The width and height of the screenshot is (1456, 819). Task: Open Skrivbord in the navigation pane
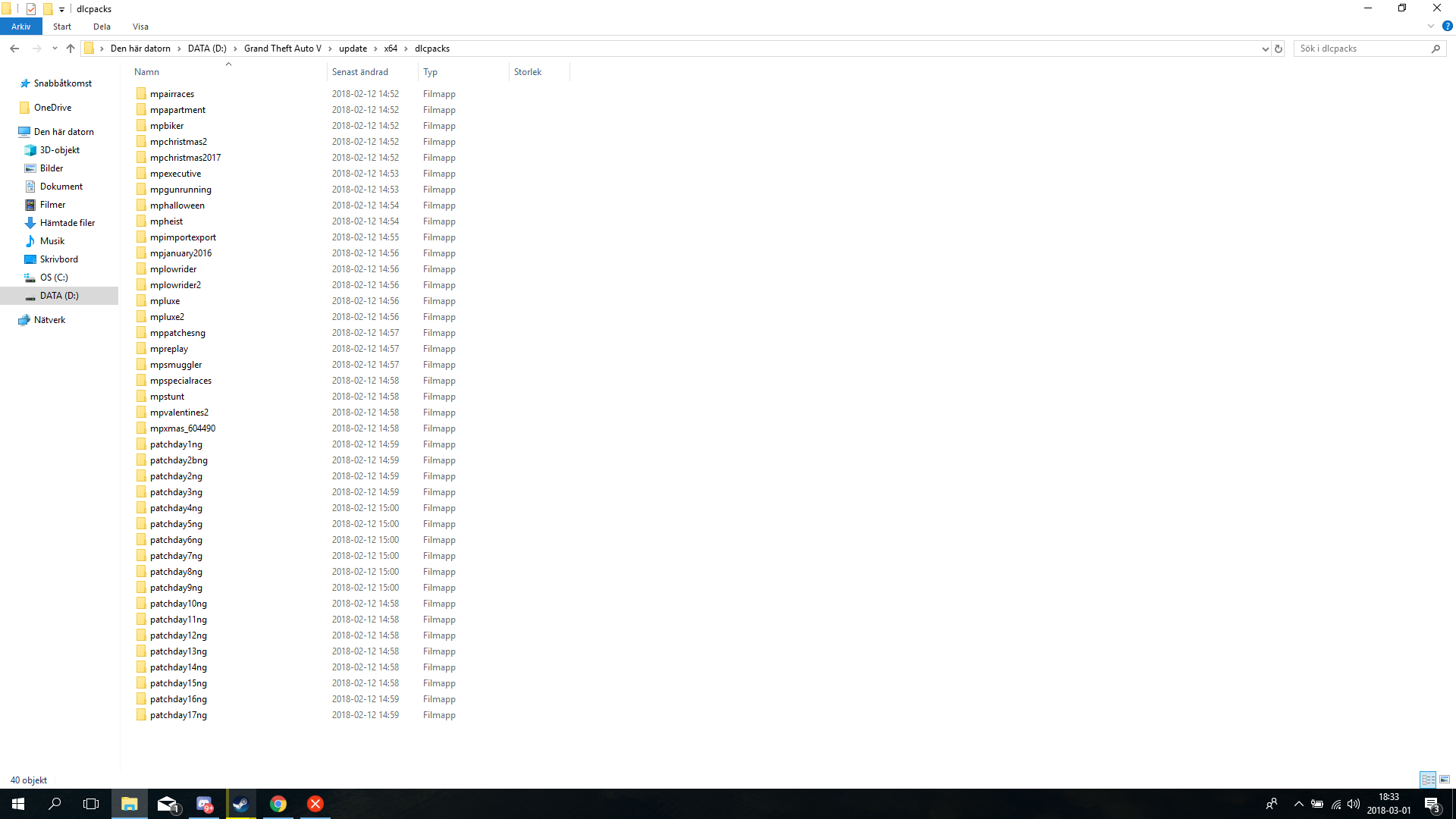pos(58,259)
